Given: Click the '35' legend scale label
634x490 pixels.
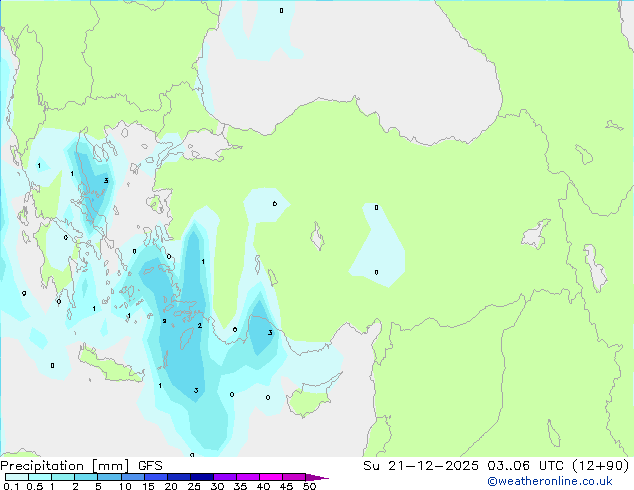Looking at the screenshot, I should pos(240,486).
